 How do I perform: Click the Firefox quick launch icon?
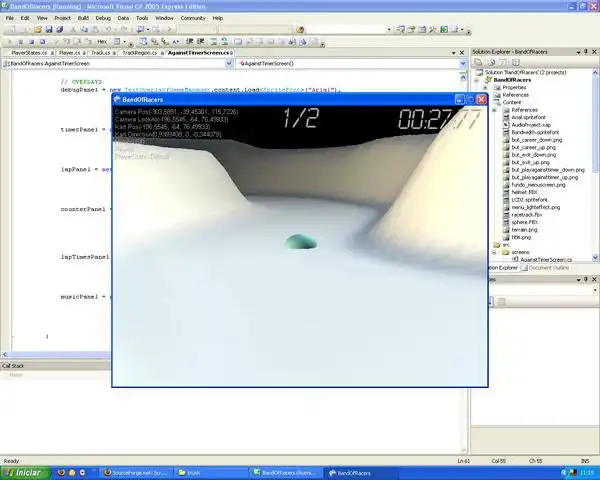tap(61, 473)
